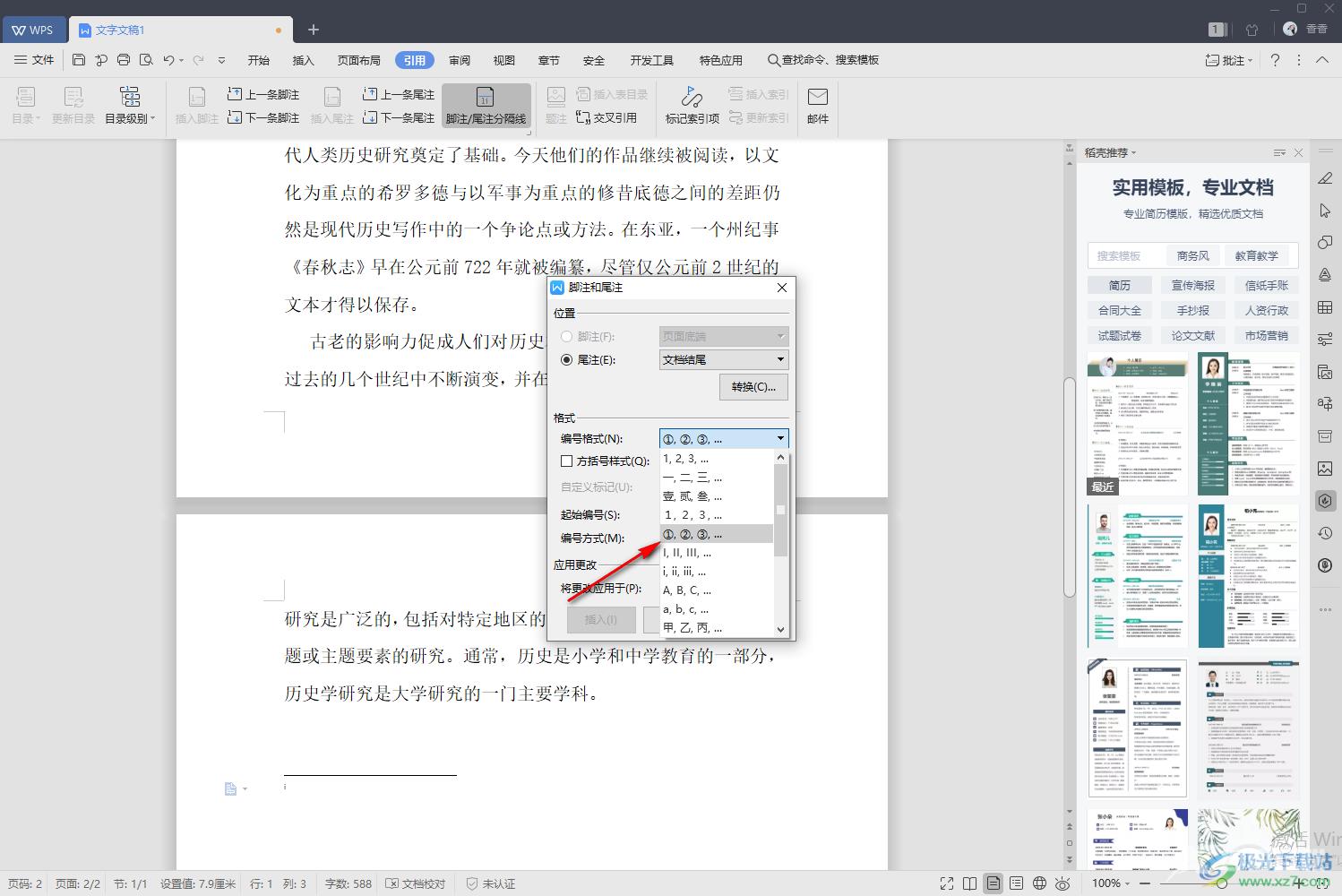
Task: Switch to the Start (开始) tab
Action: point(259,60)
